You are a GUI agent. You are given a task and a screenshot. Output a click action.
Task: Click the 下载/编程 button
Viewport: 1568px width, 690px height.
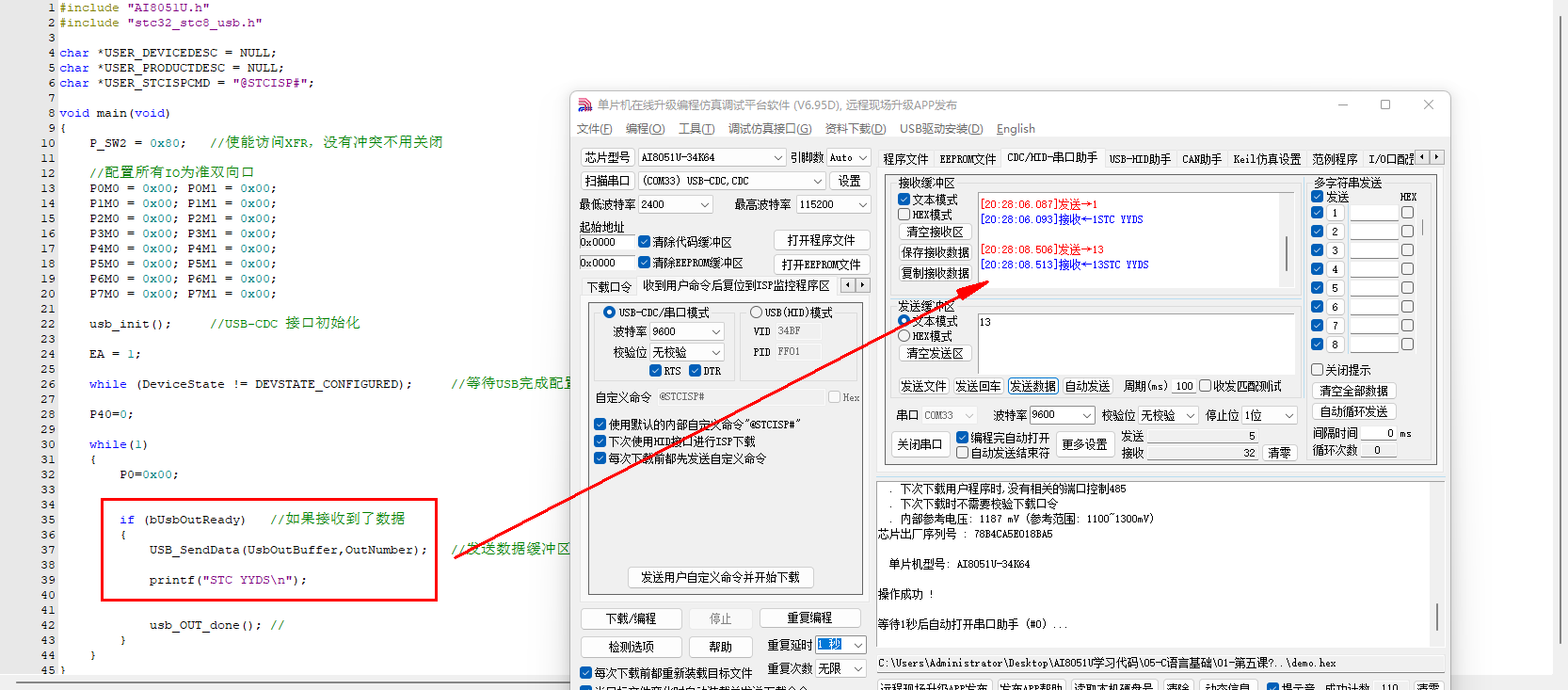(631, 618)
